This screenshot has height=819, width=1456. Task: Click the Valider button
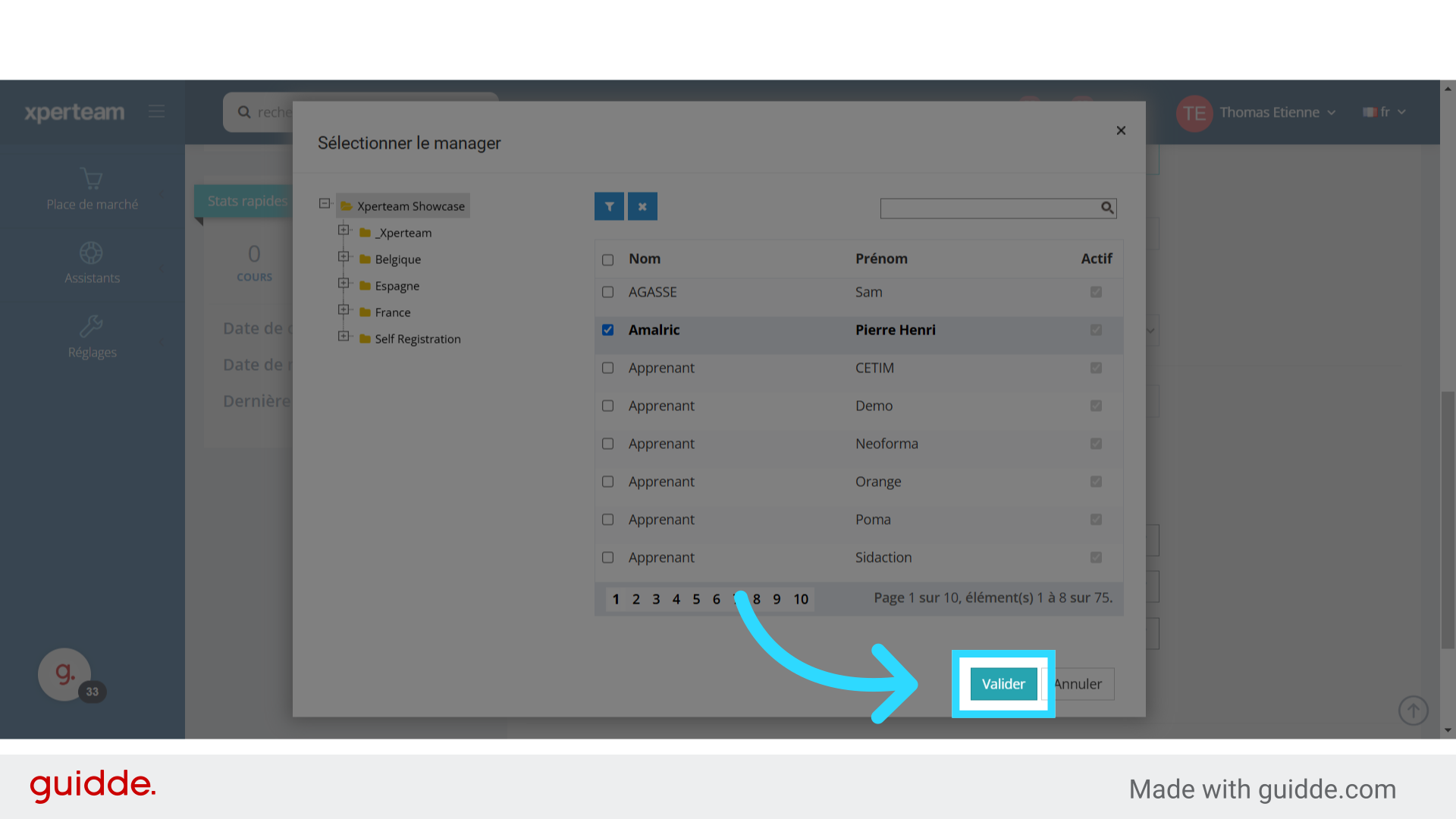(x=1003, y=684)
